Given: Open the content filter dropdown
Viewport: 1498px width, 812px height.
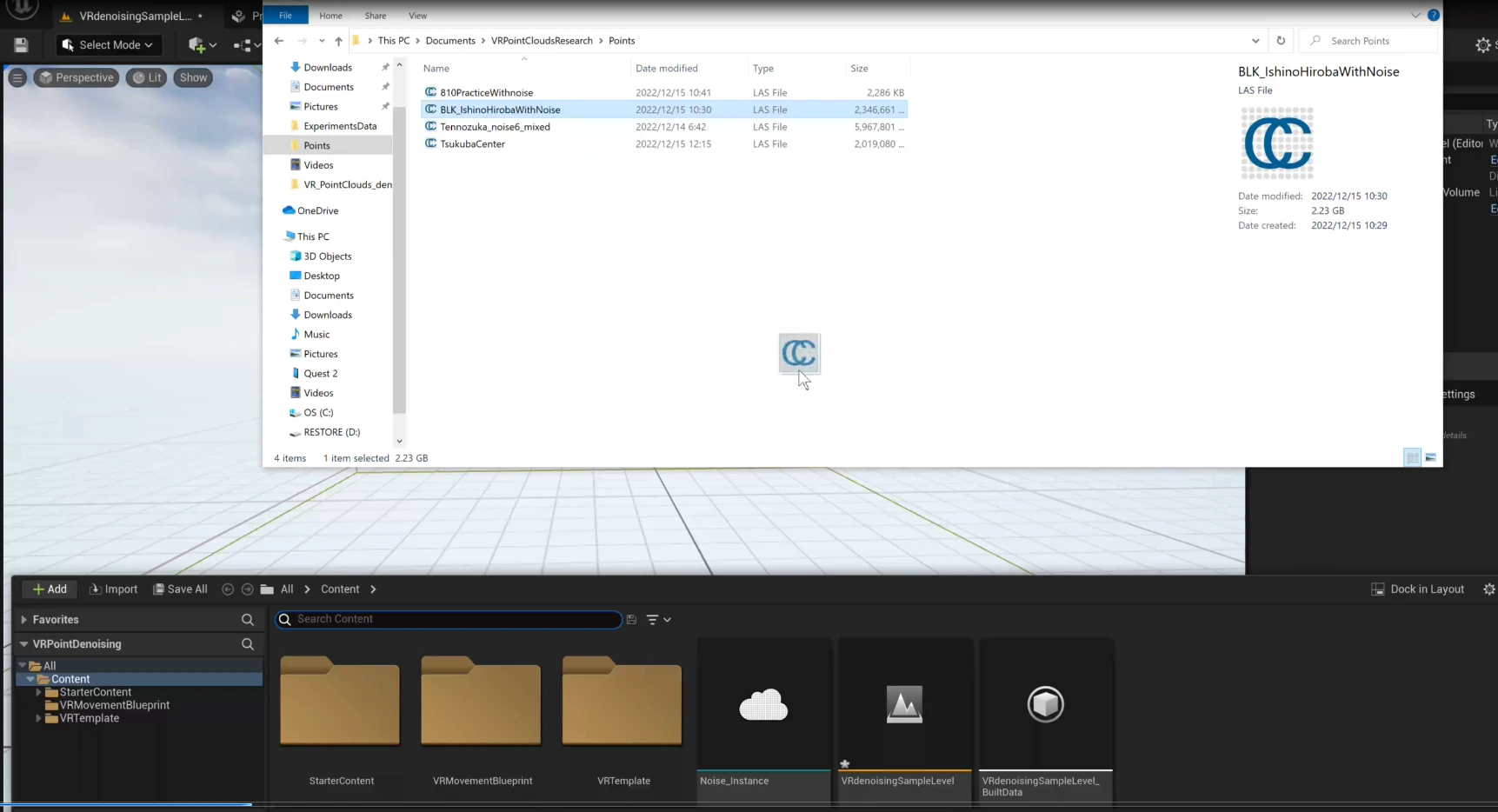Looking at the screenshot, I should click(658, 620).
